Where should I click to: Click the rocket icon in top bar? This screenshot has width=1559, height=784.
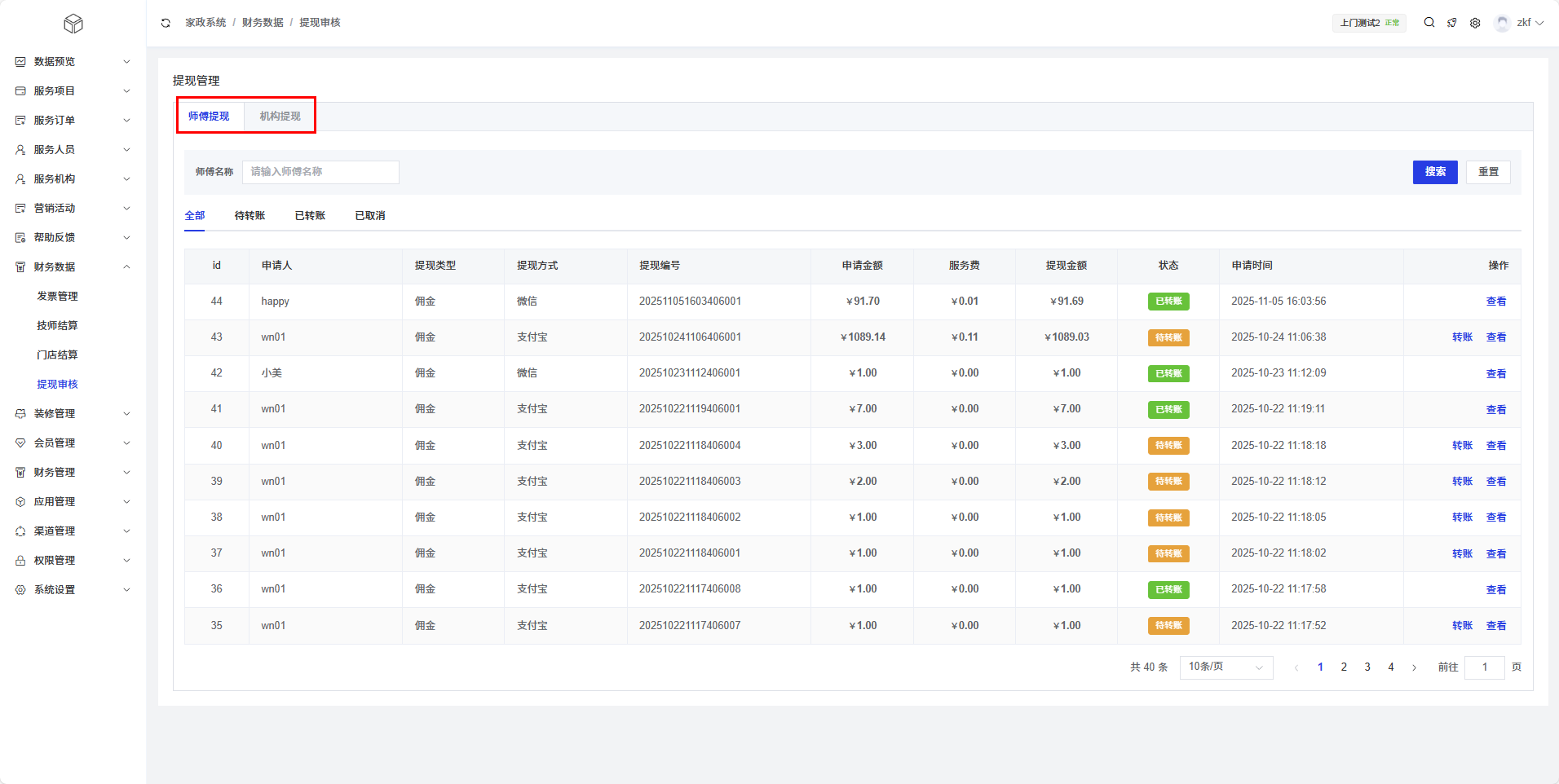(1451, 23)
